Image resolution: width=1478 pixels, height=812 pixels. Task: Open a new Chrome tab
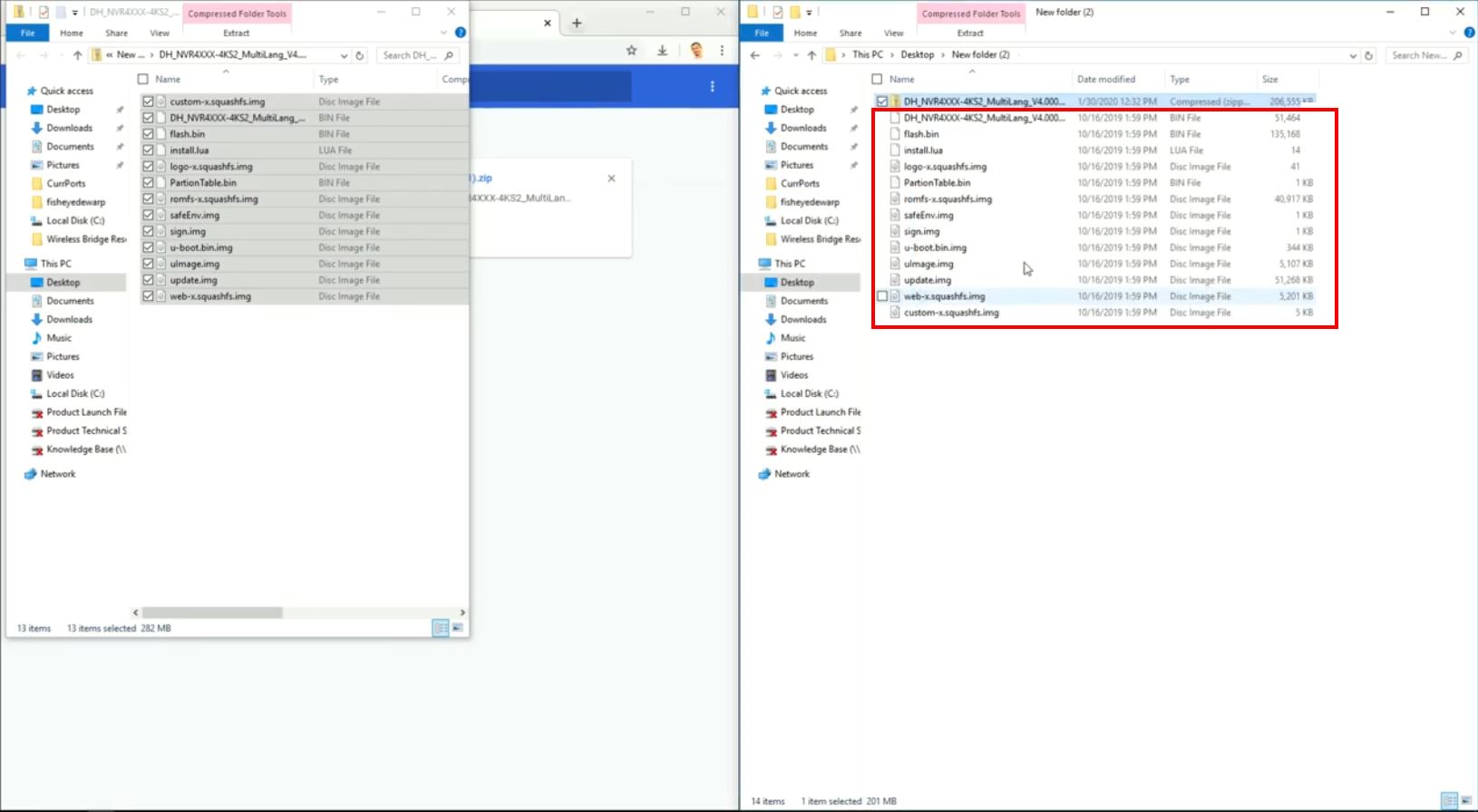pos(577,23)
